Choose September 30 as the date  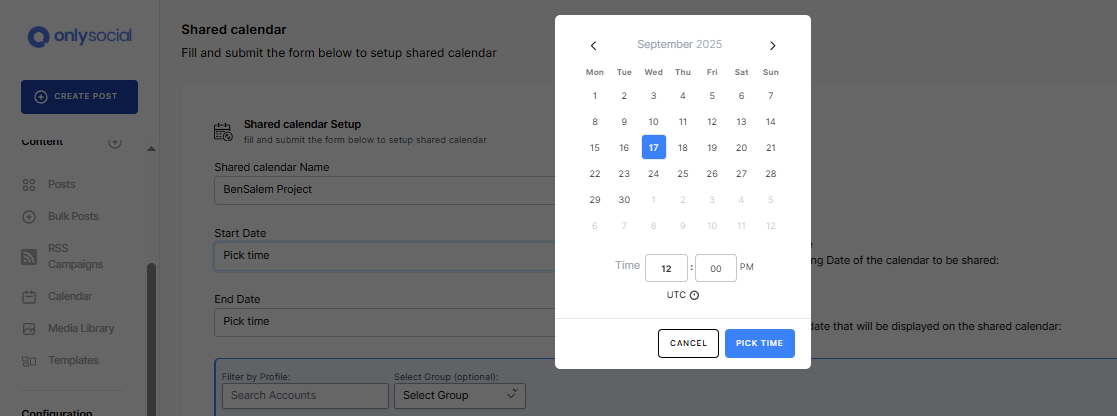click(624, 200)
